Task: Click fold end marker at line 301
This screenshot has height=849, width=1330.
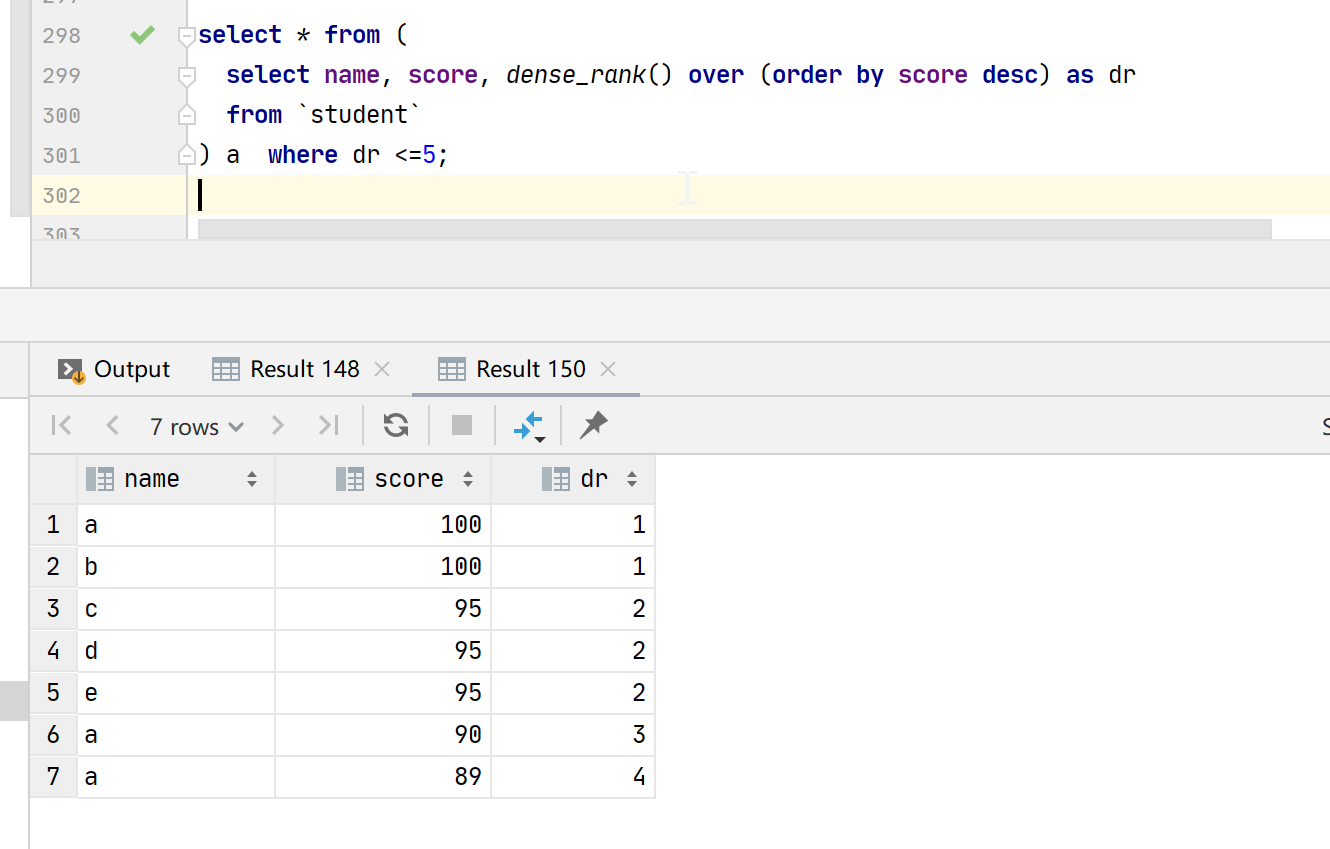Action: coord(186,155)
